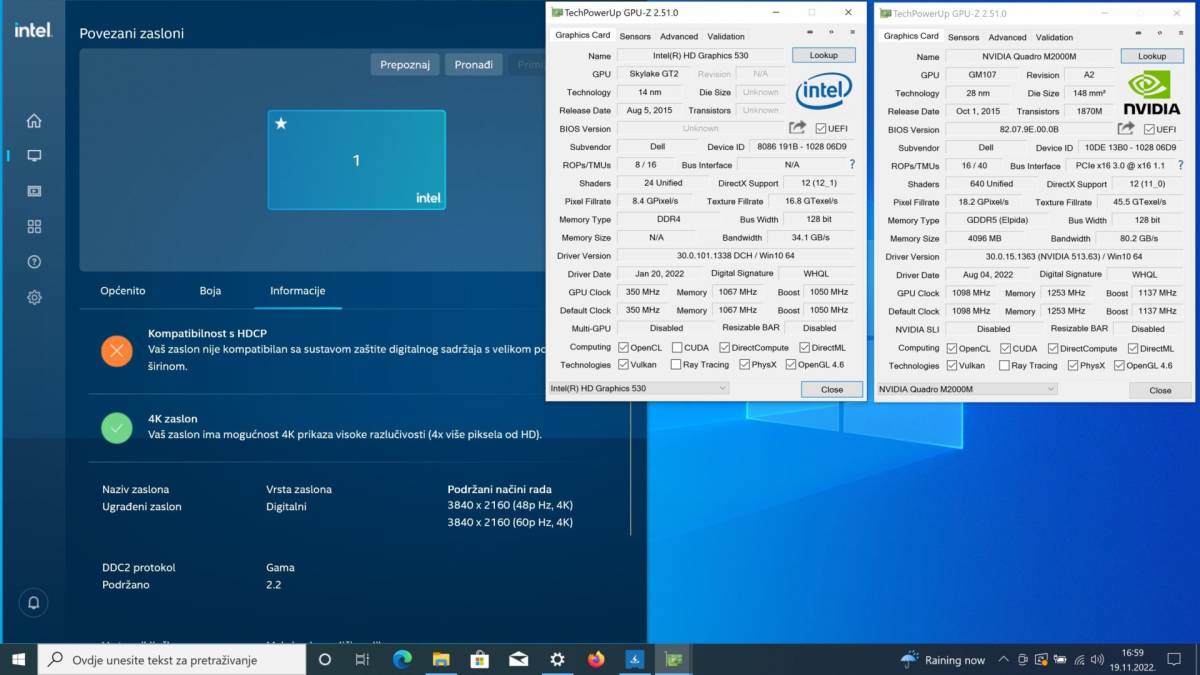Open the notifications bell in Intel sidebar
The height and width of the screenshot is (675, 1200).
[34, 603]
